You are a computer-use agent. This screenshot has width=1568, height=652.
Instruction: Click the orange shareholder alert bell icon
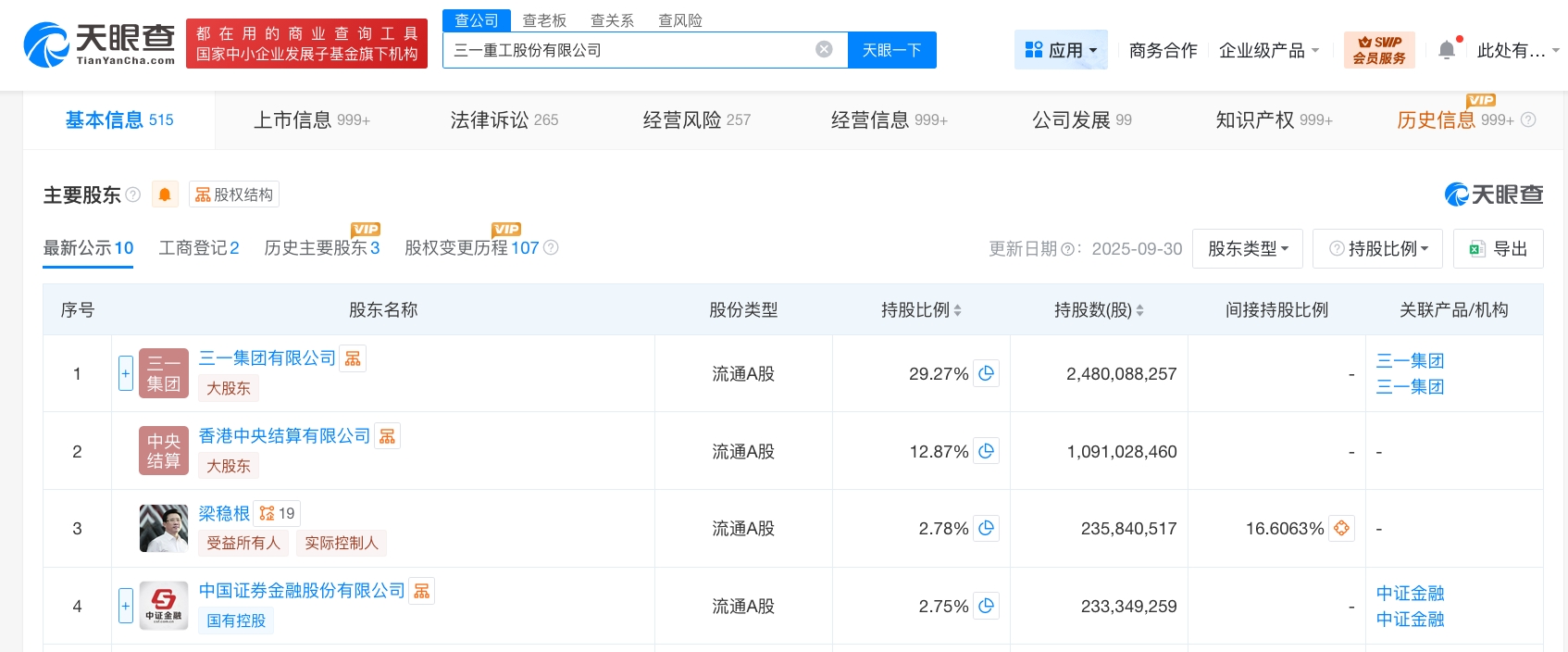click(165, 194)
